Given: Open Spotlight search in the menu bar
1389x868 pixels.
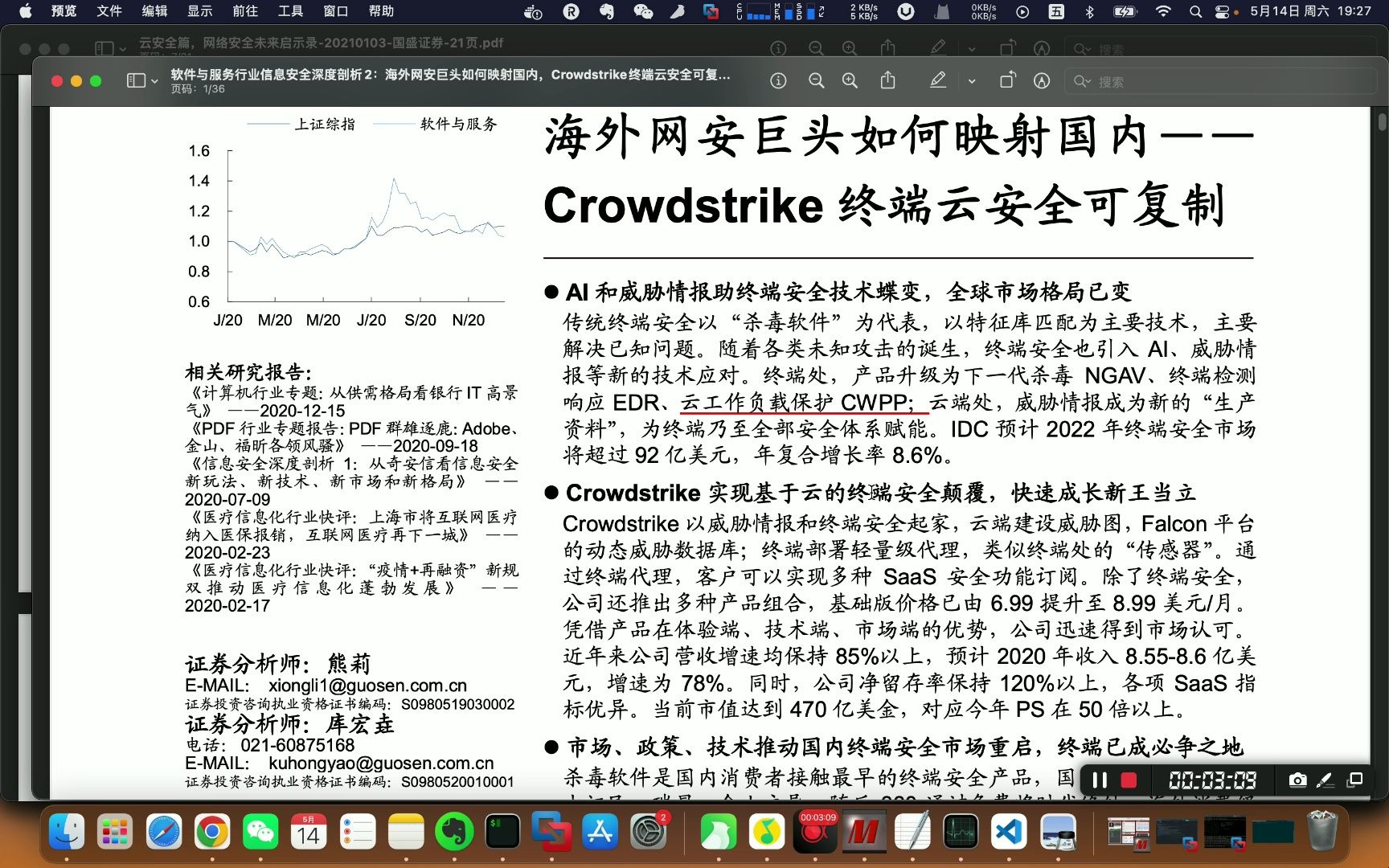Looking at the screenshot, I should tap(1195, 11).
